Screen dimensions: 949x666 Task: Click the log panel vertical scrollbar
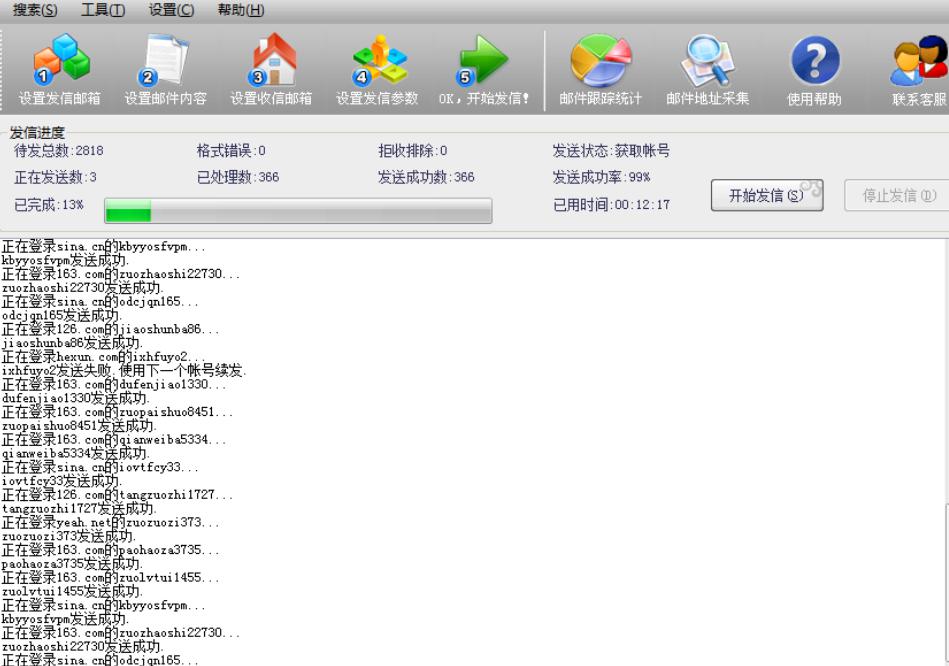(943, 450)
